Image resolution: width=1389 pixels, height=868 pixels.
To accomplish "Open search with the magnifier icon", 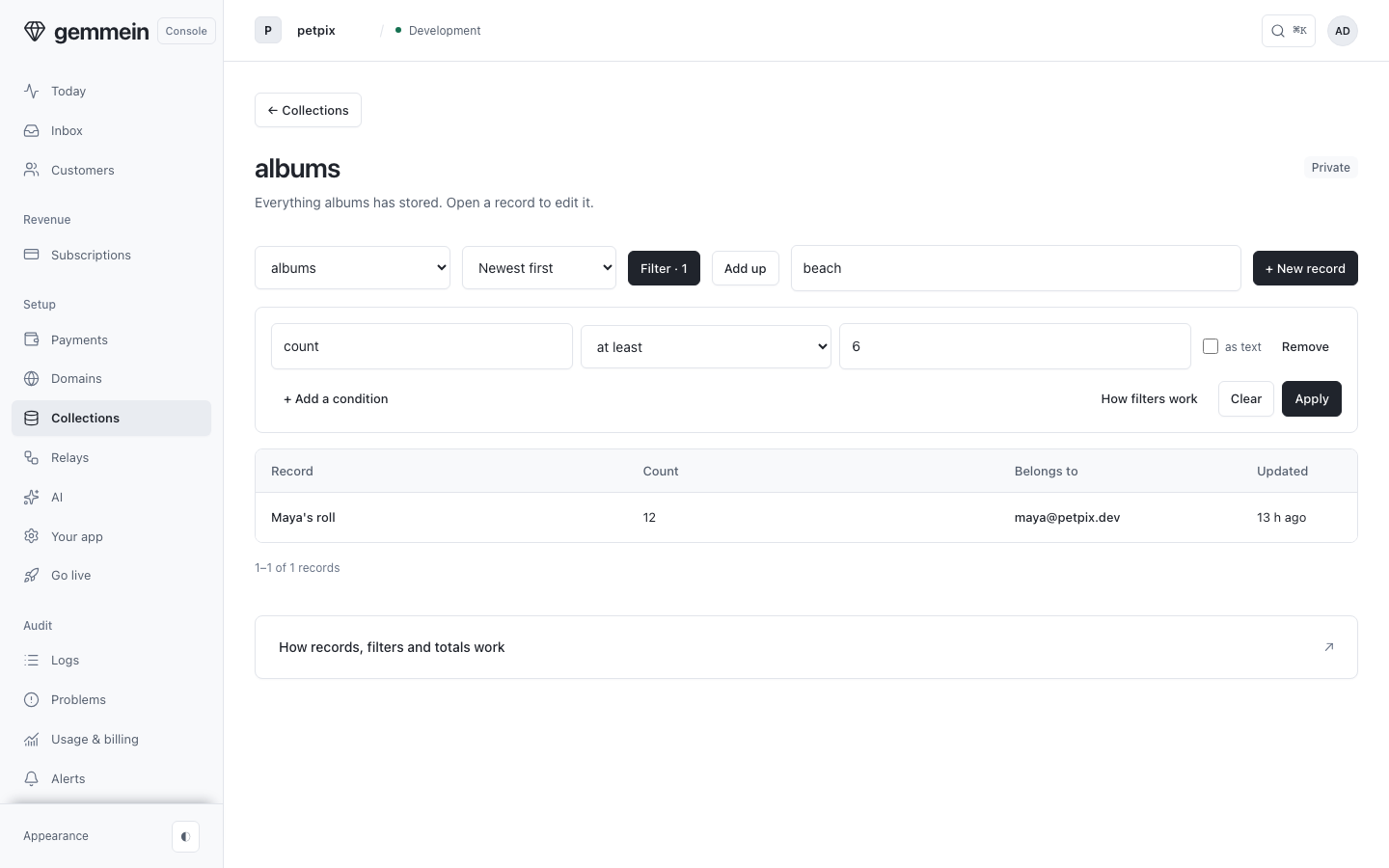I will [x=1278, y=31].
